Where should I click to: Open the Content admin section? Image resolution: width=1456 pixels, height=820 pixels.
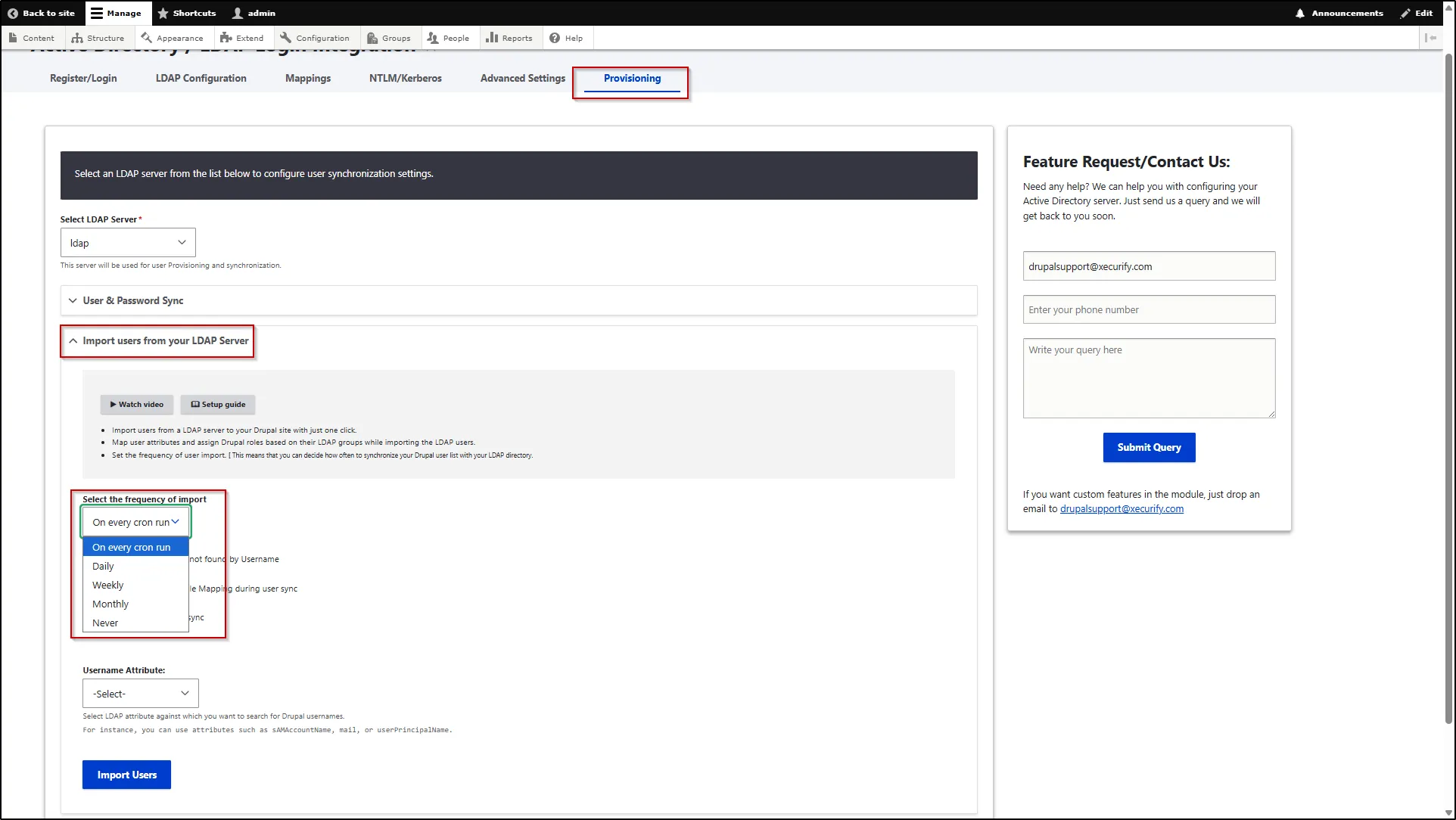click(x=33, y=37)
